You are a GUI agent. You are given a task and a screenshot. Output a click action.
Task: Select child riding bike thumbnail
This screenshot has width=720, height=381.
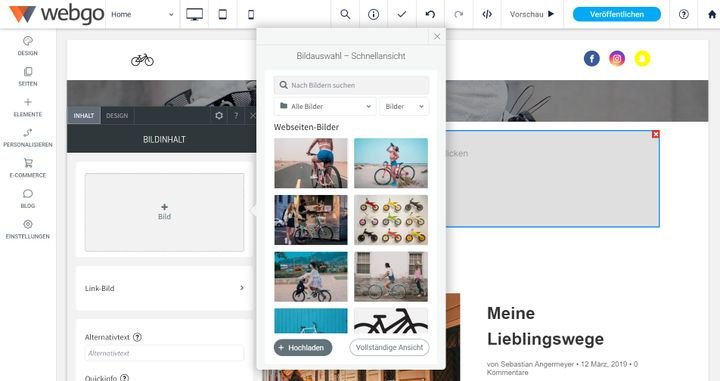coord(311,276)
